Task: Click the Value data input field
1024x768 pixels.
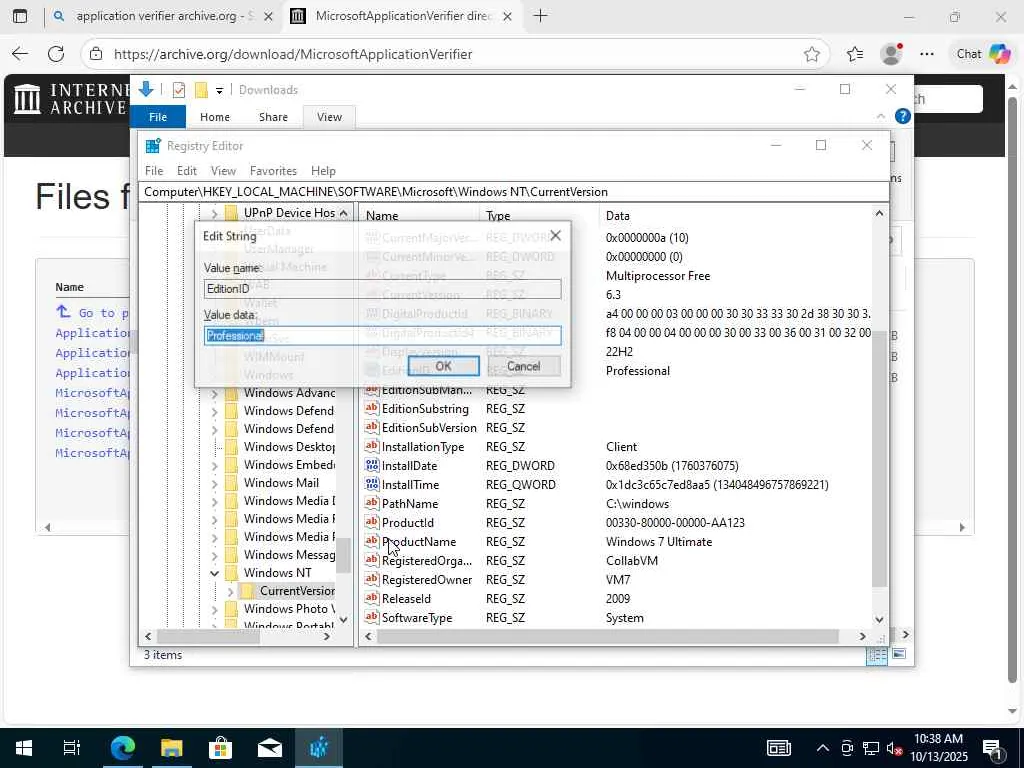Action: tap(382, 335)
